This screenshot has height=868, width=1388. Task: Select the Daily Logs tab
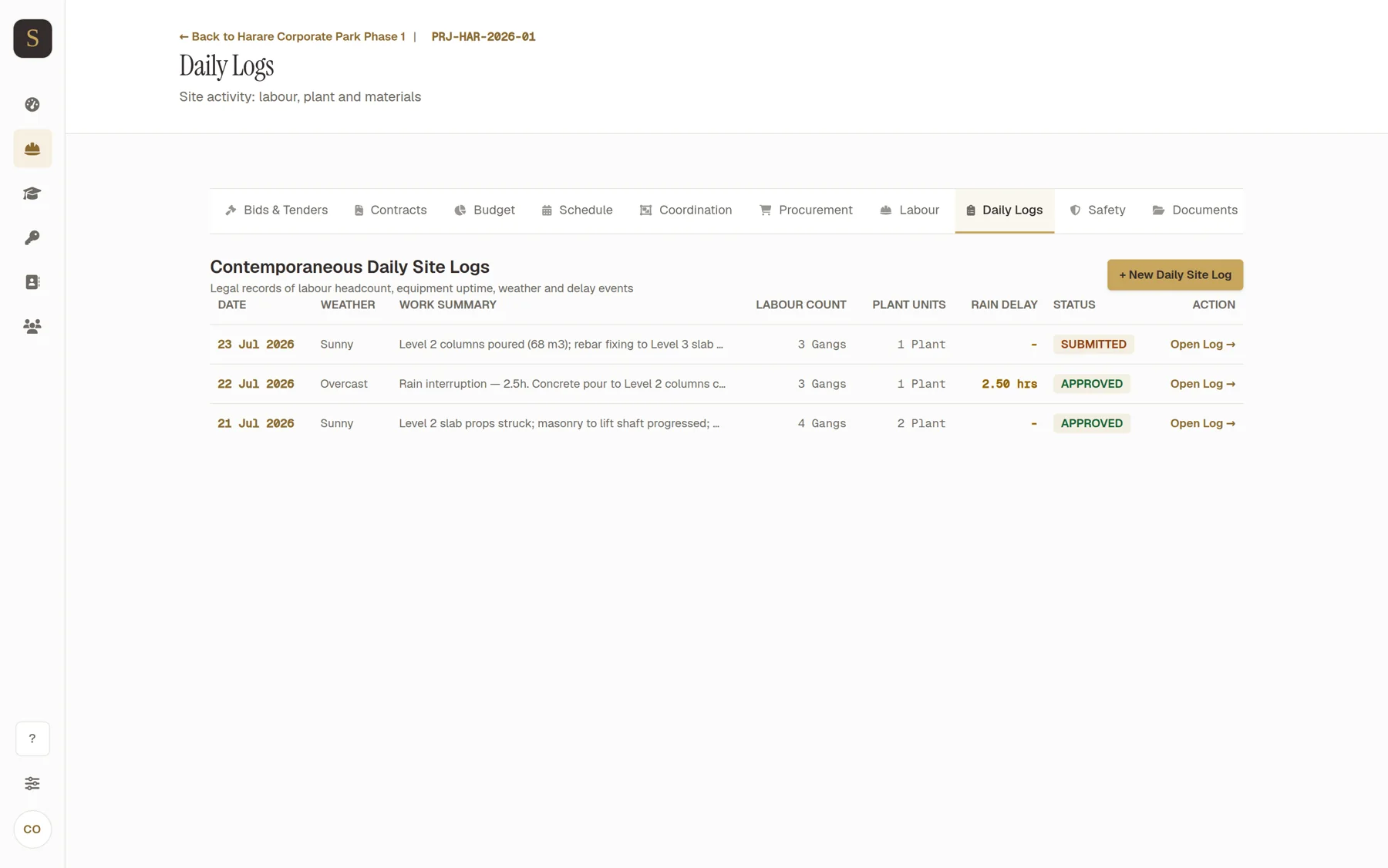click(1004, 210)
